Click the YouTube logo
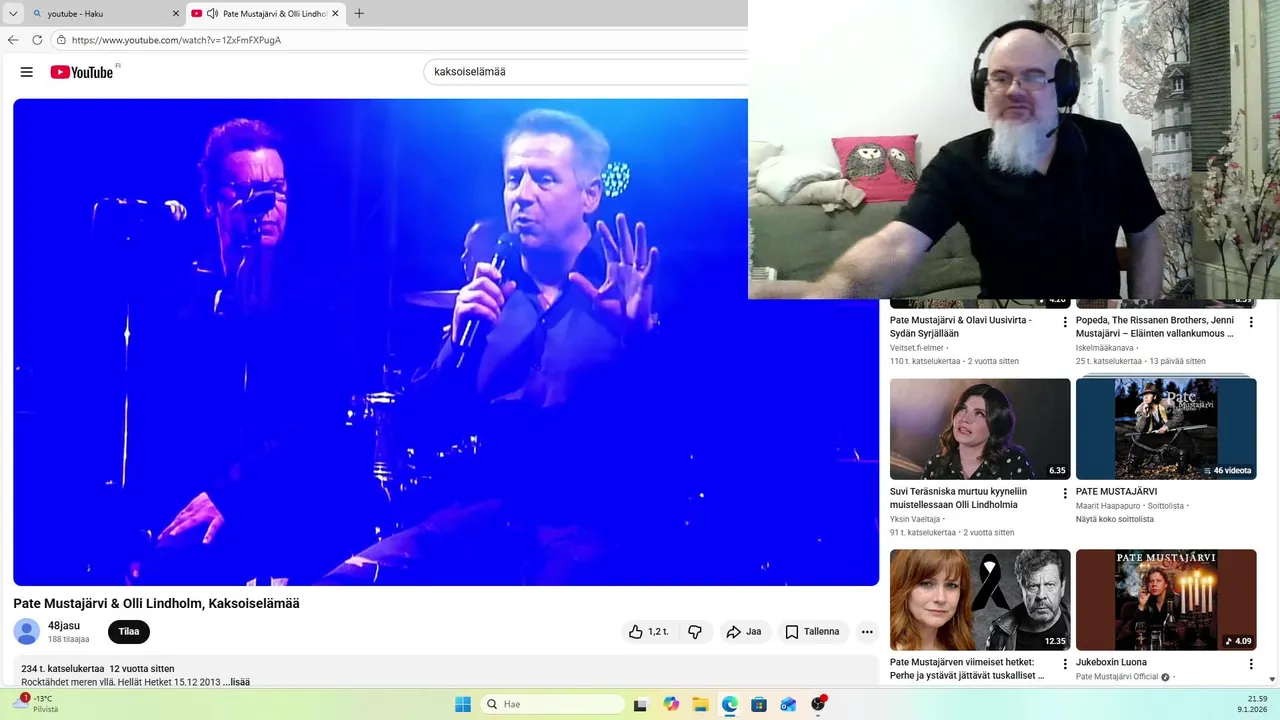The height and width of the screenshot is (720, 1280). click(x=82, y=72)
